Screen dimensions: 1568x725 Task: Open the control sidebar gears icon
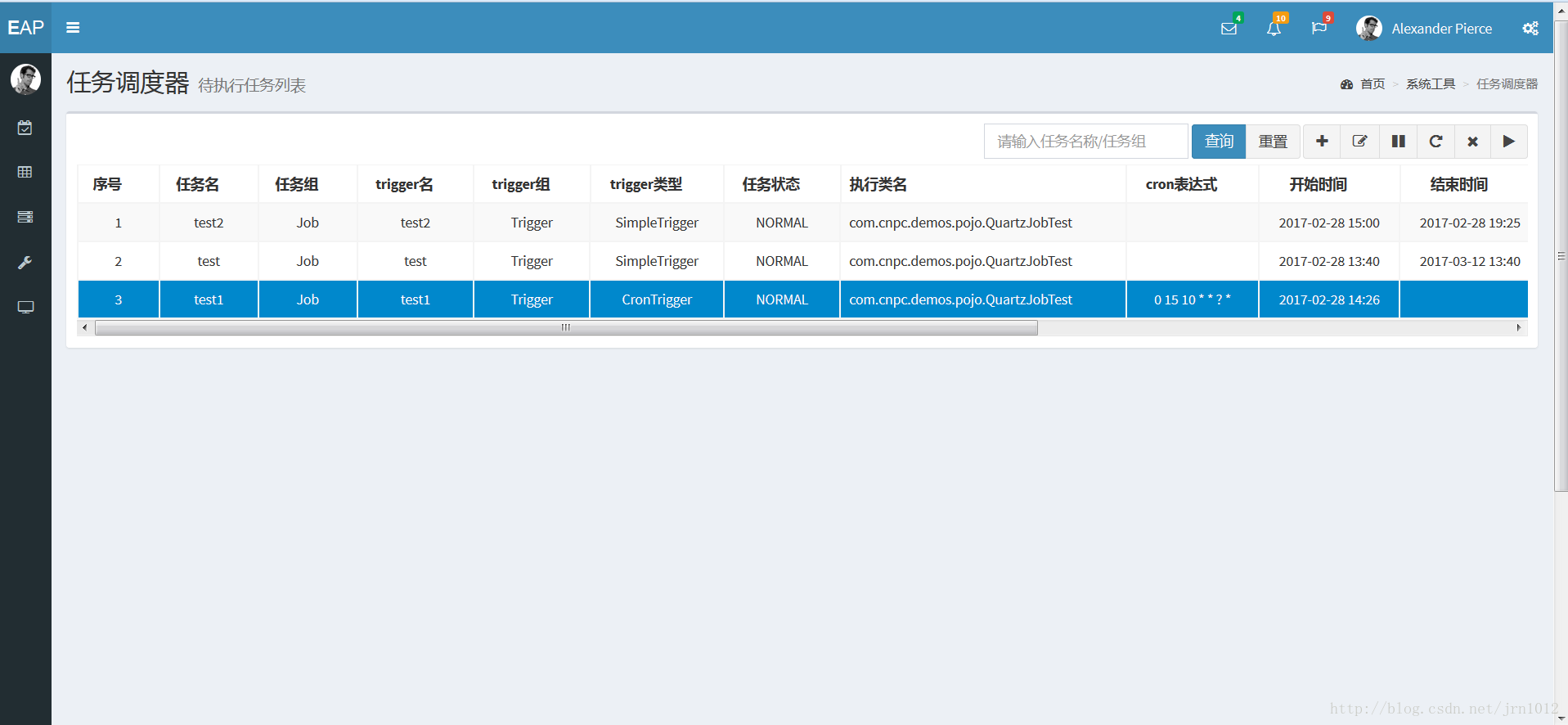[1530, 29]
